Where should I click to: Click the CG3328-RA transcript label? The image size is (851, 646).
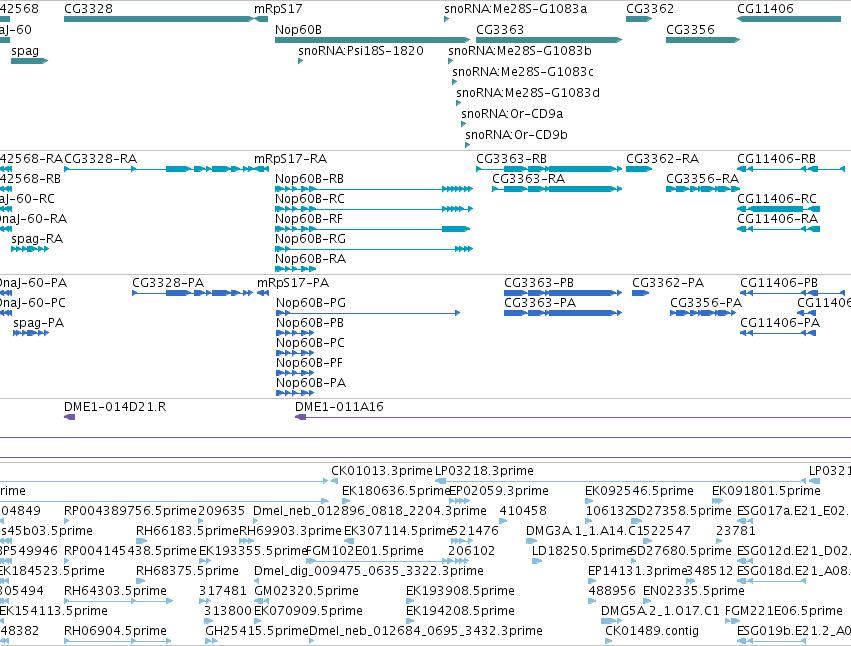[x=100, y=159]
